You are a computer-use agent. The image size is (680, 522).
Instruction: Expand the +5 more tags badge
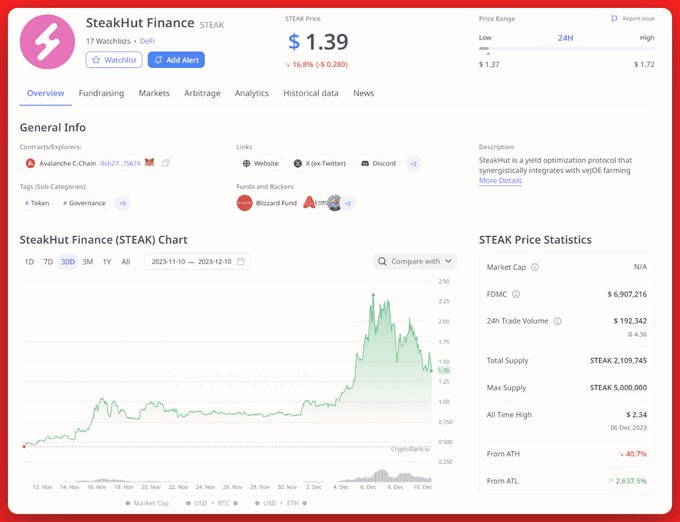pos(123,203)
